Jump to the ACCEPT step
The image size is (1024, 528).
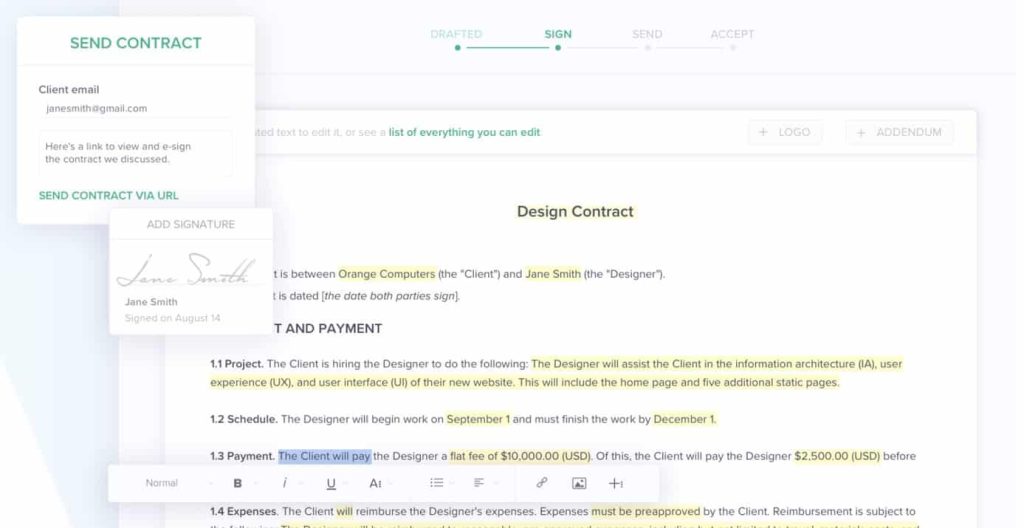pyautogui.click(x=732, y=34)
